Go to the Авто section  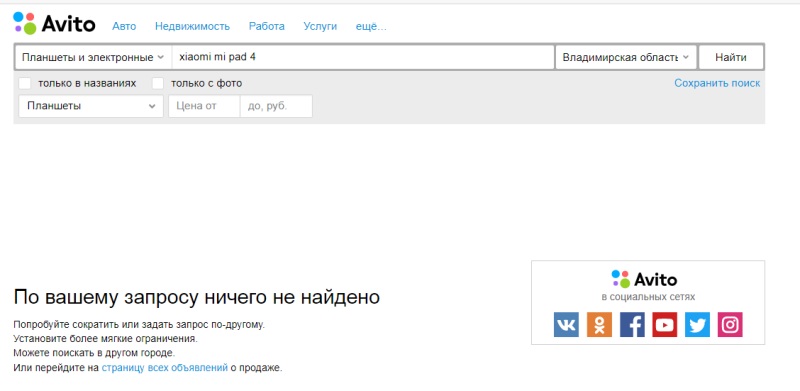click(x=124, y=27)
